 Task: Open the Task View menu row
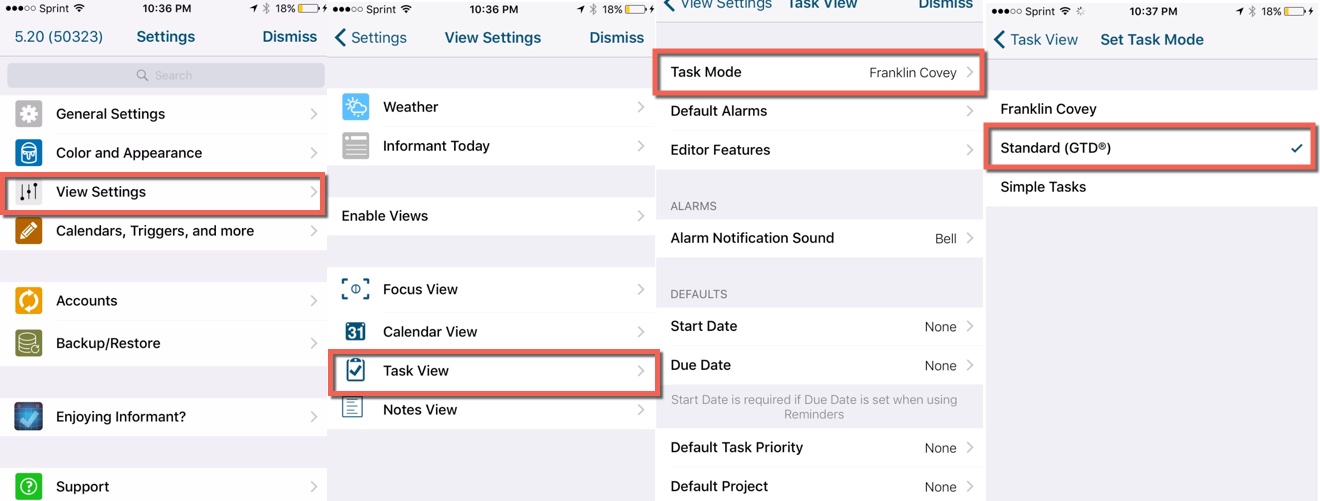[494, 371]
